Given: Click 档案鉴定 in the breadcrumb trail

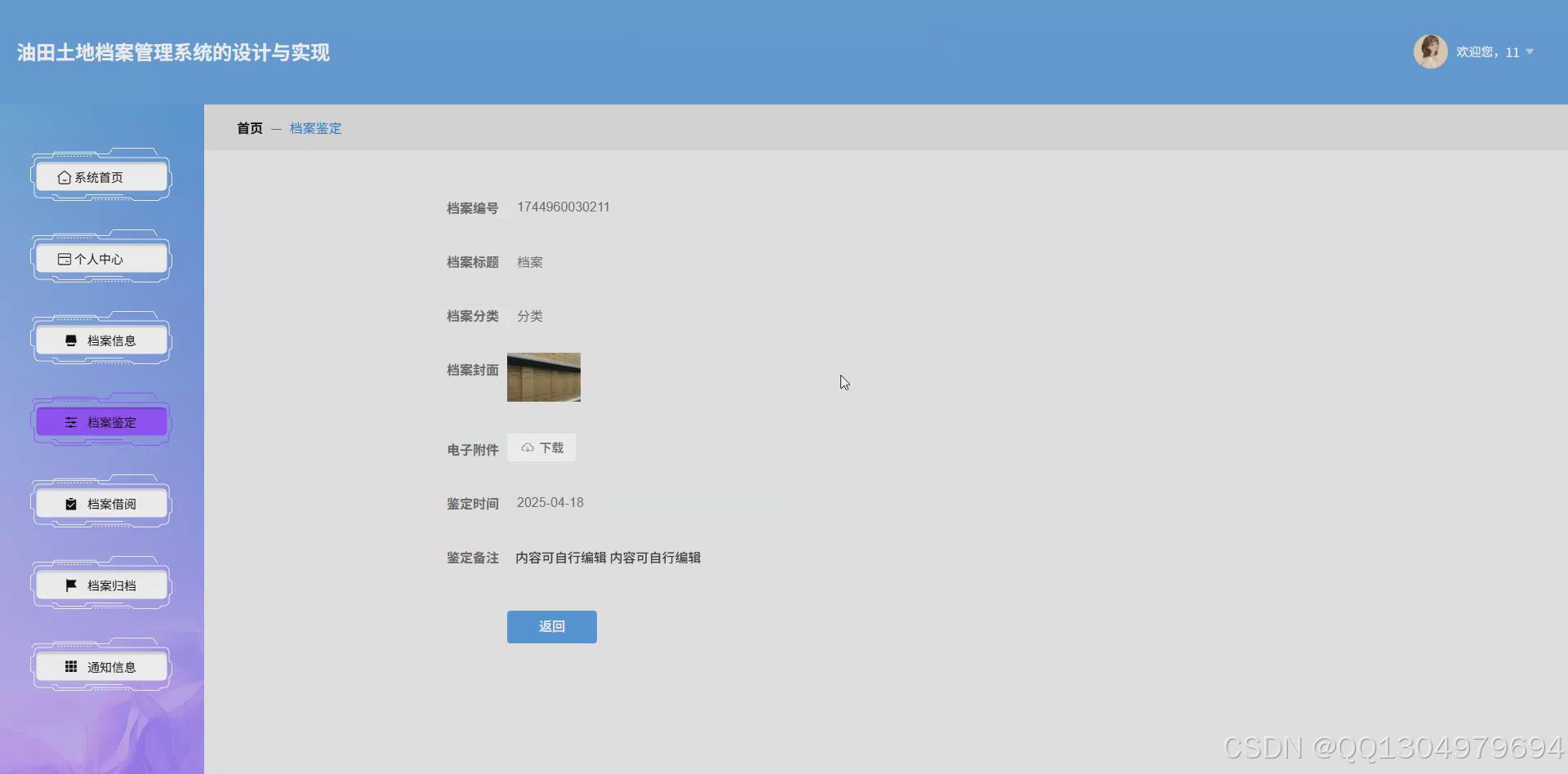Looking at the screenshot, I should coord(315,128).
